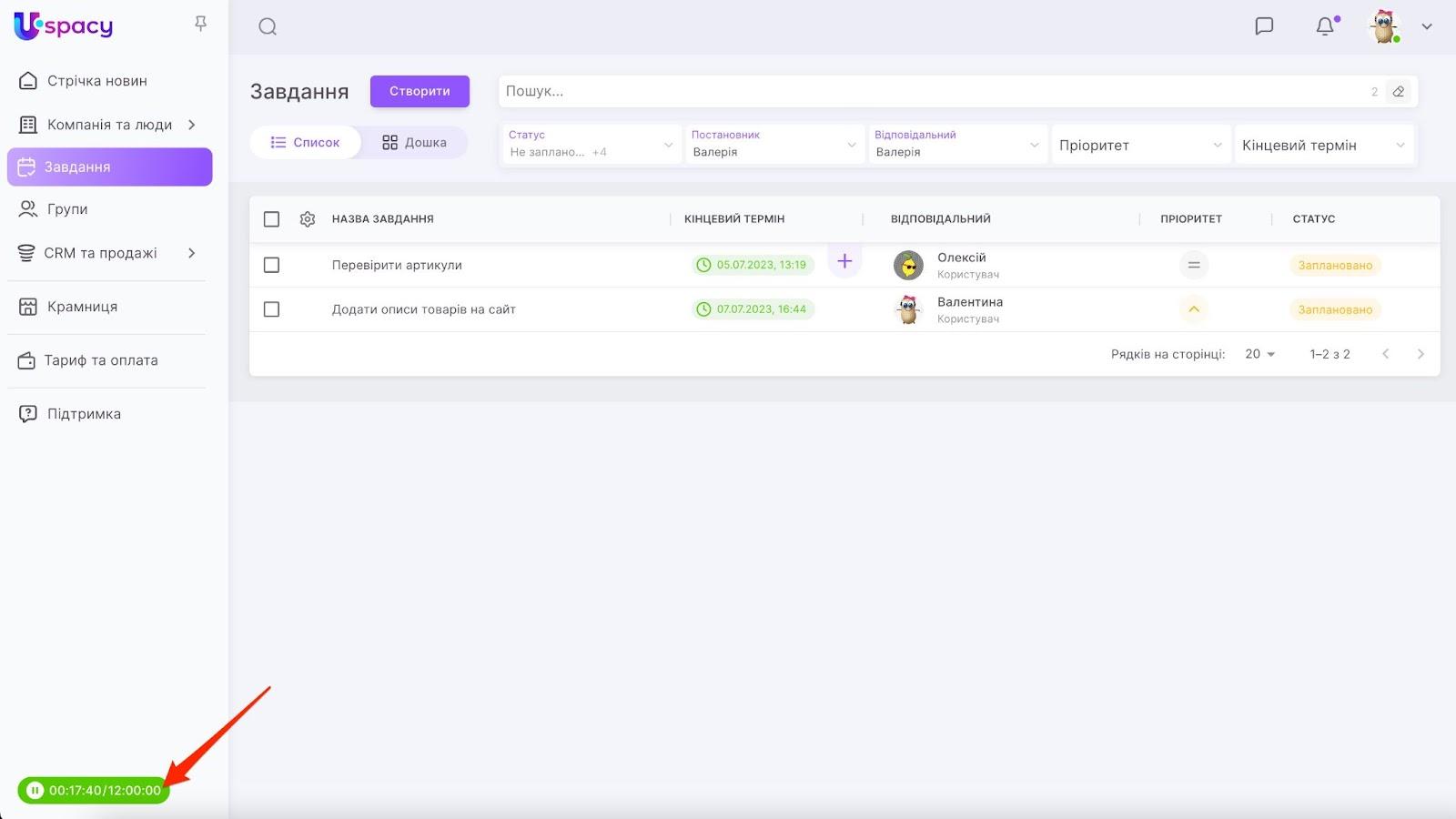Pin the sidebar with the pin icon
This screenshot has height=819, width=1456.
click(x=201, y=24)
